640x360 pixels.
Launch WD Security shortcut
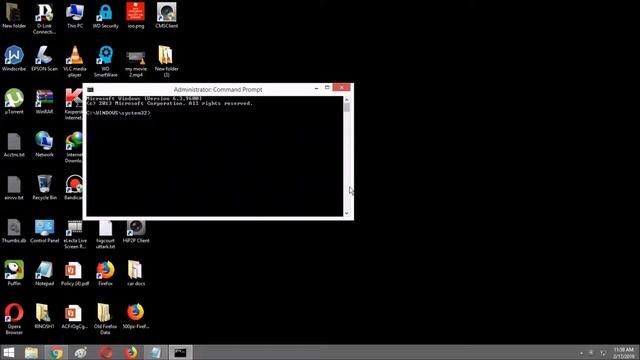105,16
